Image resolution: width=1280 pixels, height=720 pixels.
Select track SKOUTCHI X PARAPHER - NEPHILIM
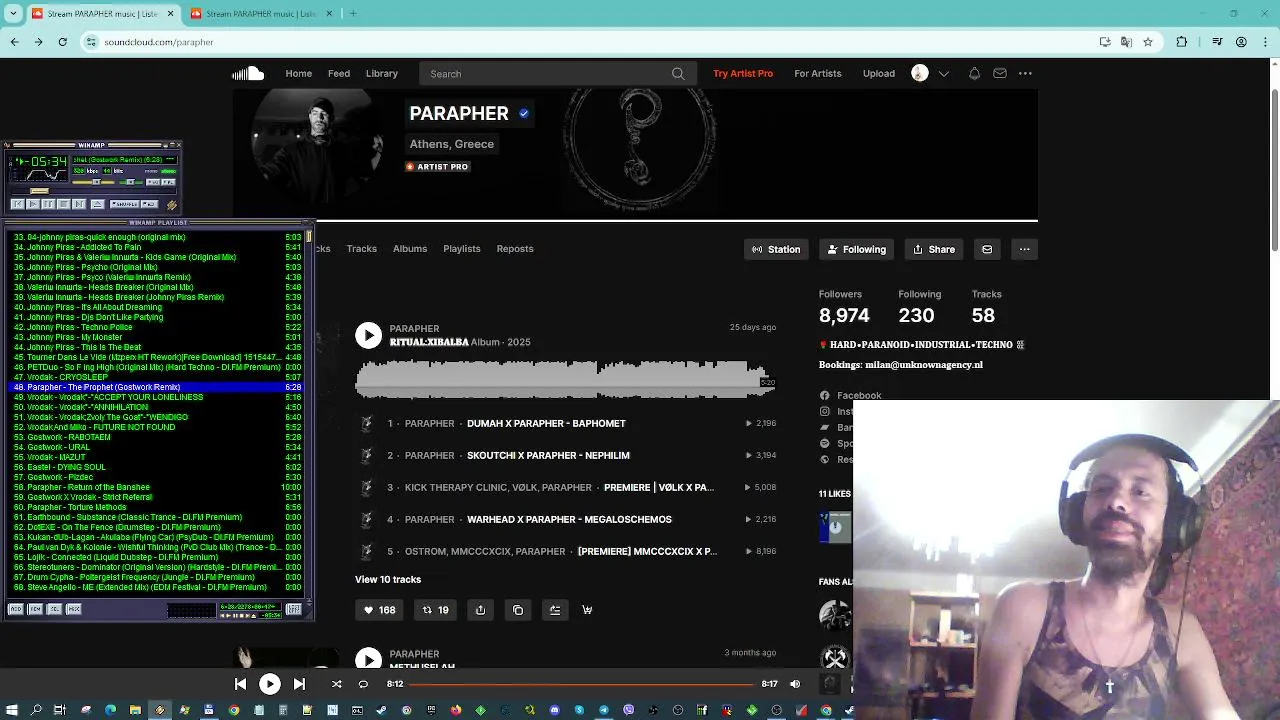[x=548, y=455]
